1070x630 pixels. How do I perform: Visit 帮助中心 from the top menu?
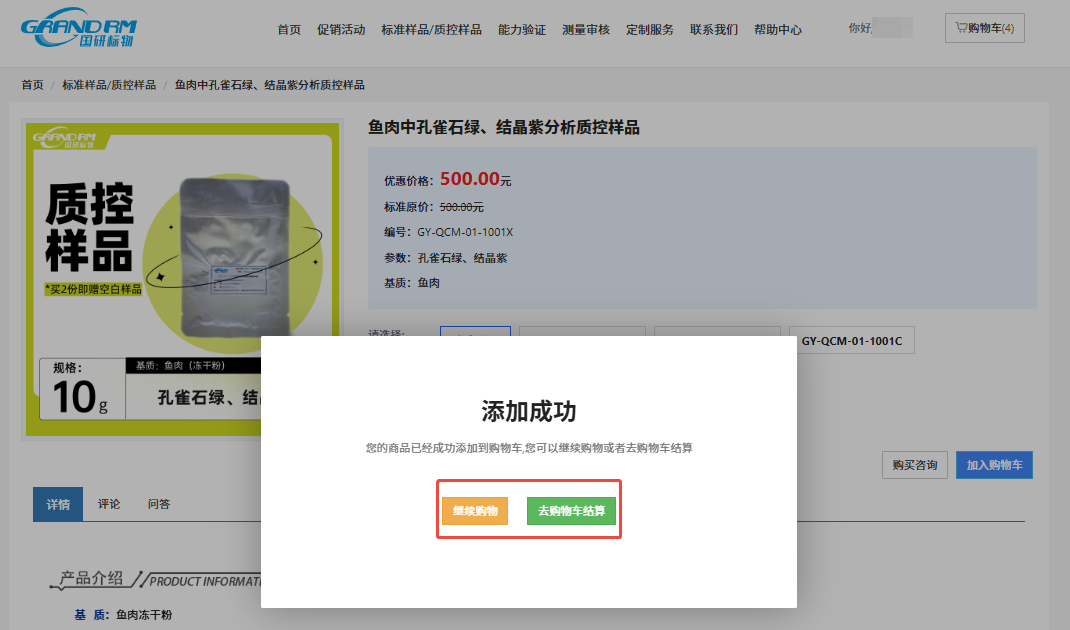click(778, 30)
